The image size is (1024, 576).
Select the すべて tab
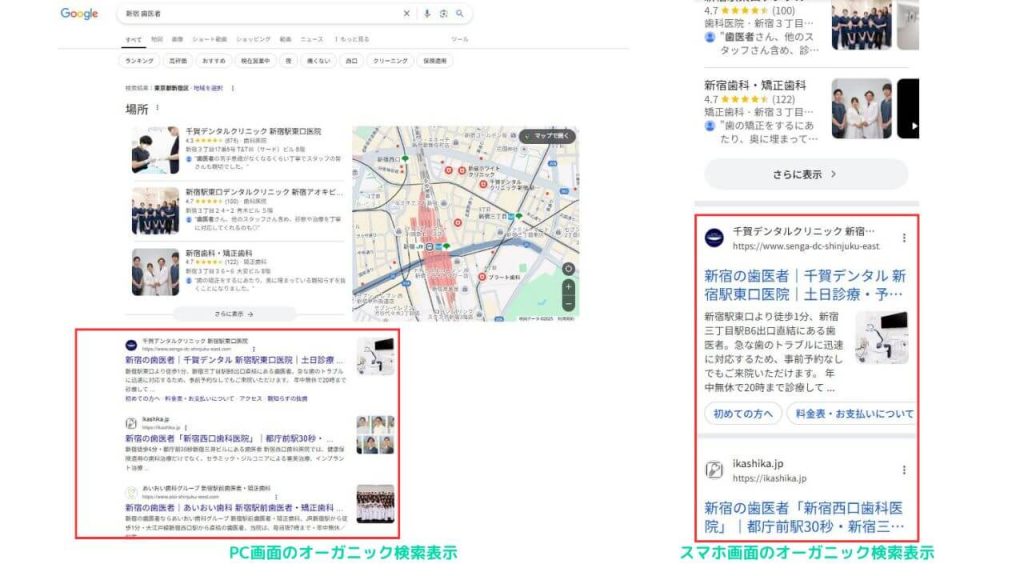click(134, 39)
